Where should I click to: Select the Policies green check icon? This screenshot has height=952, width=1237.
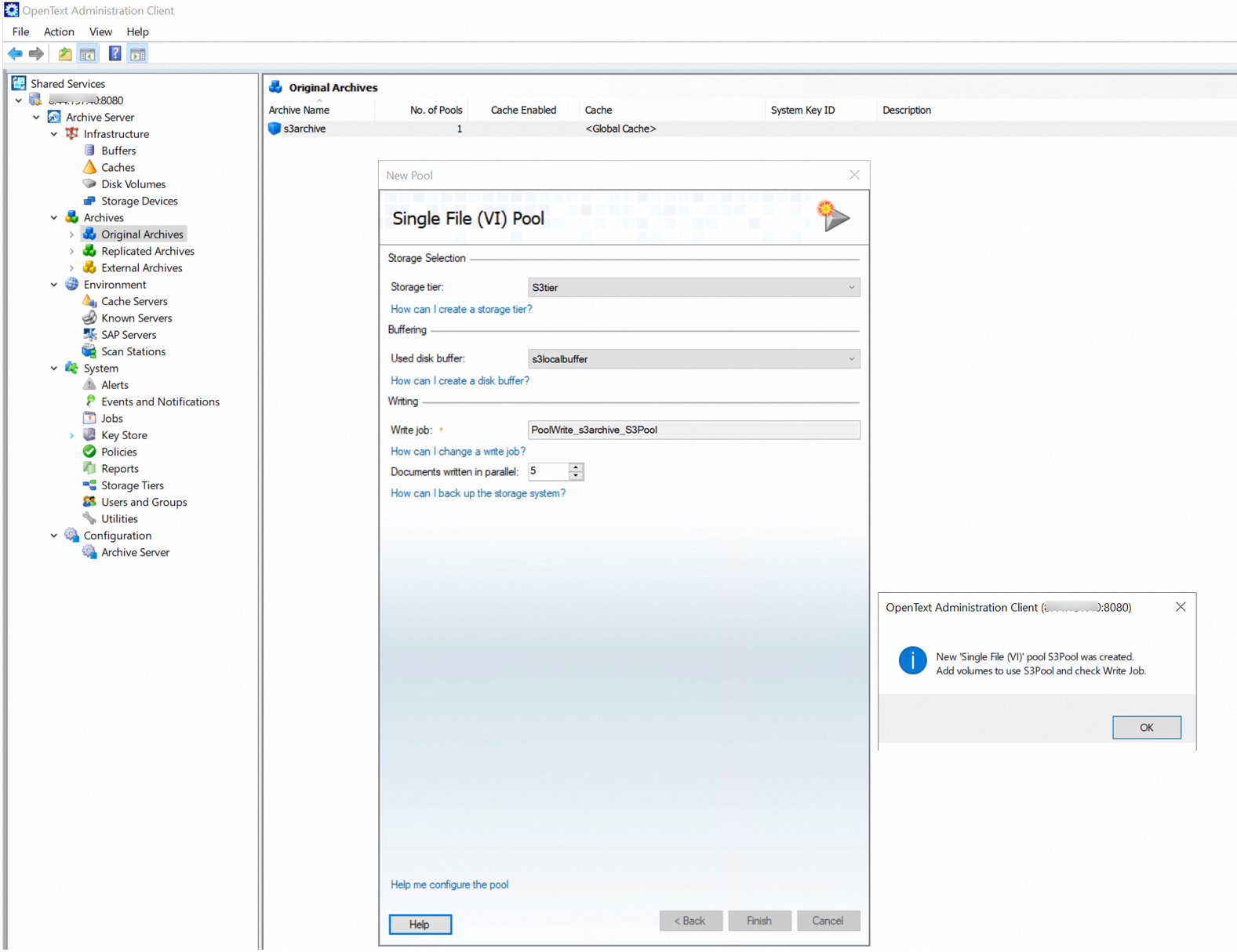(x=89, y=452)
